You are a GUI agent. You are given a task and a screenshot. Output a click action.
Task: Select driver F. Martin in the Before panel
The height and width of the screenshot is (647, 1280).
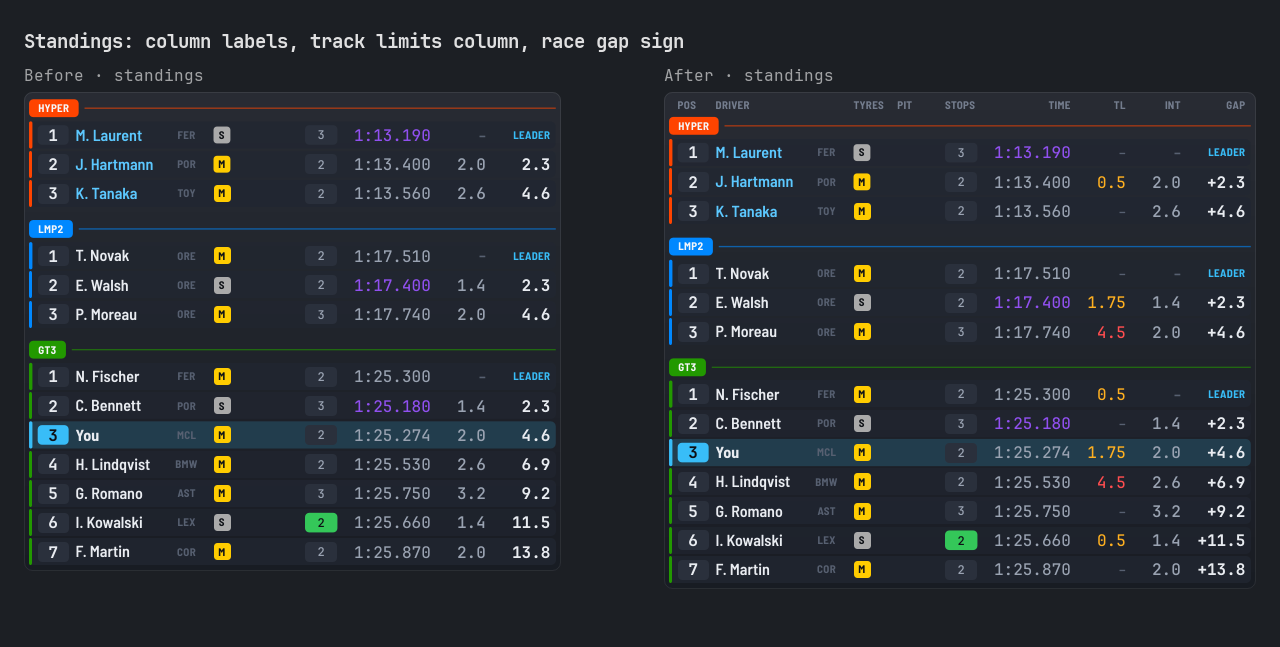pos(103,551)
